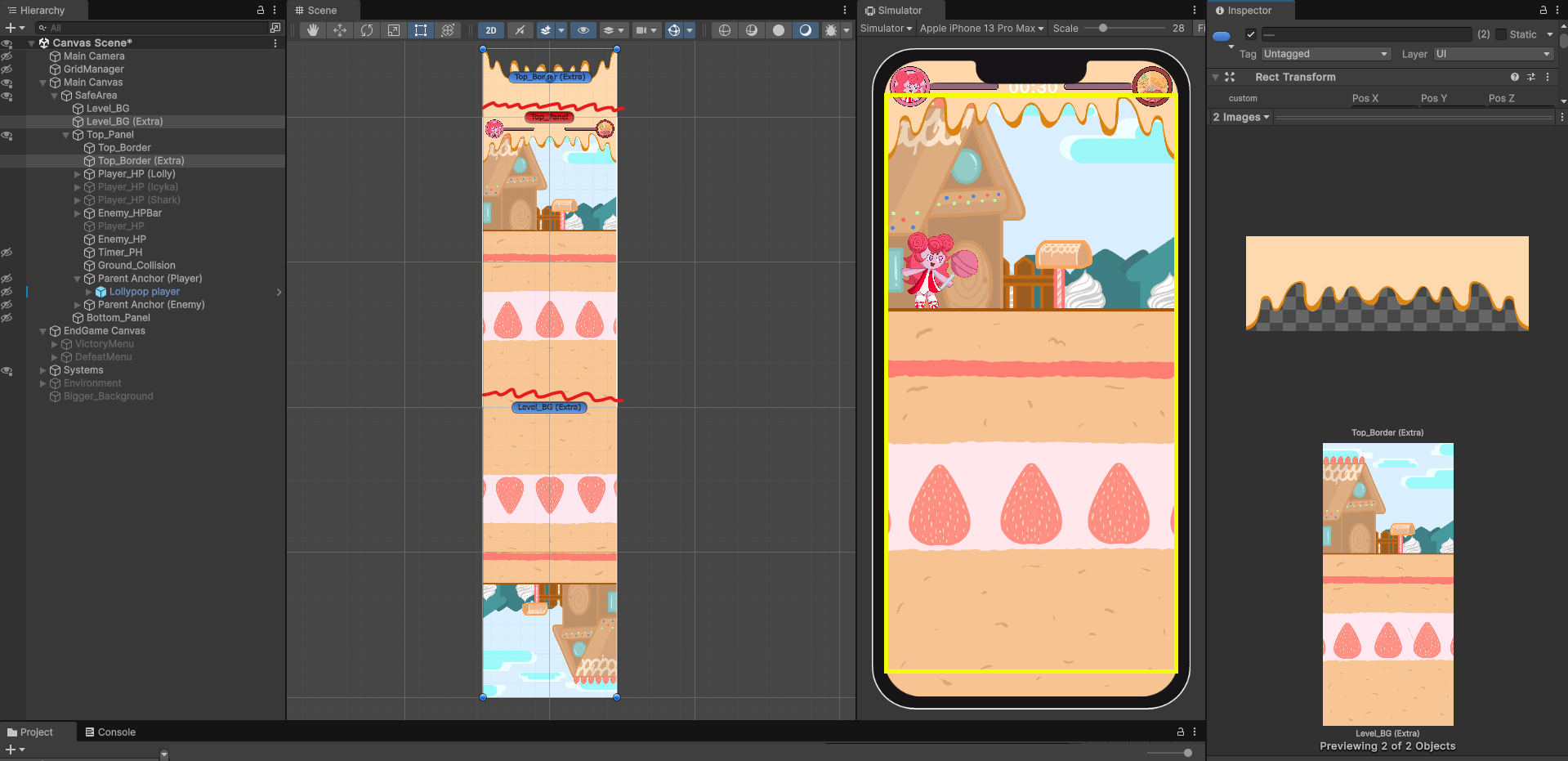Screen dimensions: 1568x761
Task: Select the Move tool
Action: (340, 30)
